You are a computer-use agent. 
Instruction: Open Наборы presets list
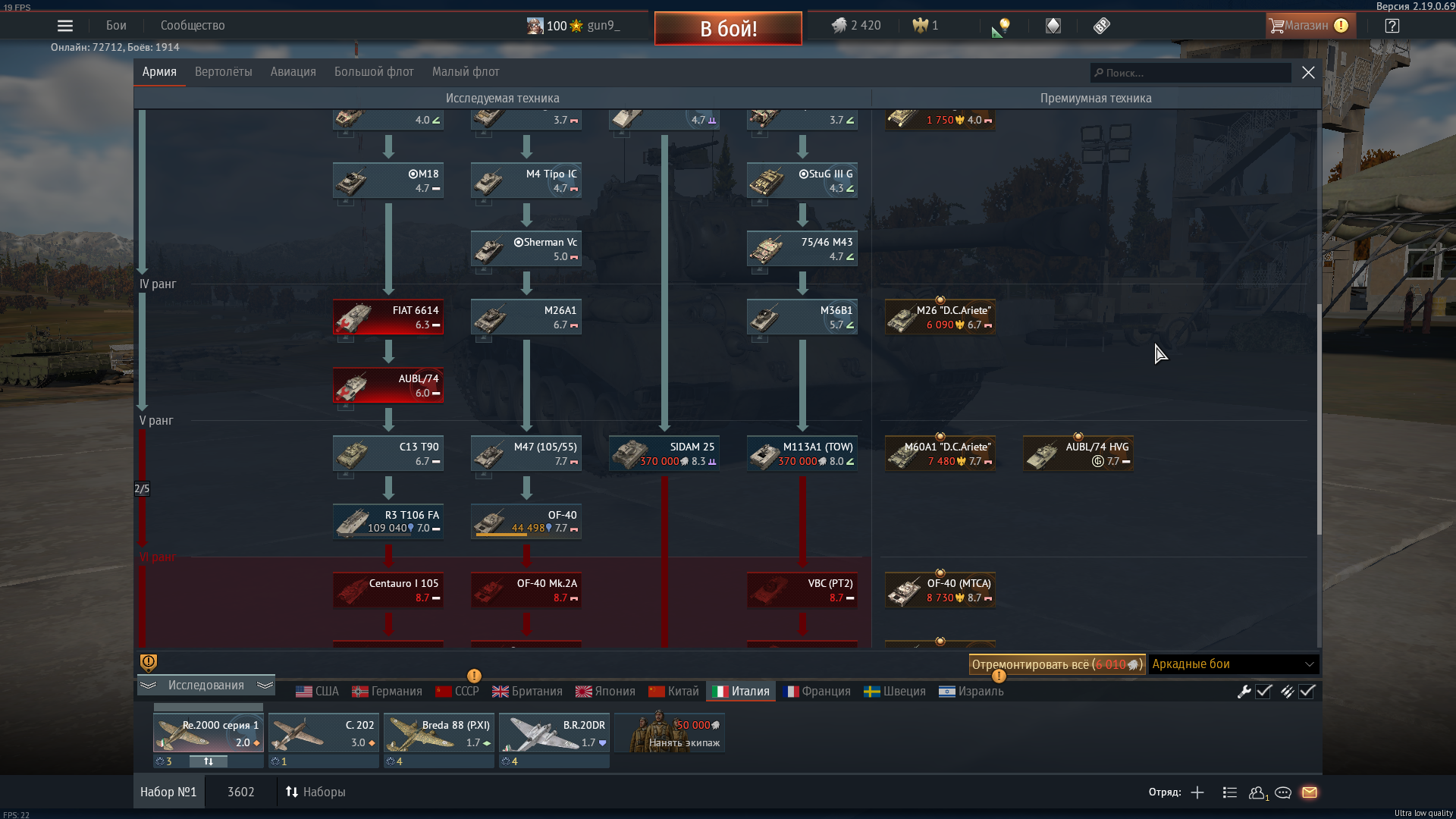315,792
